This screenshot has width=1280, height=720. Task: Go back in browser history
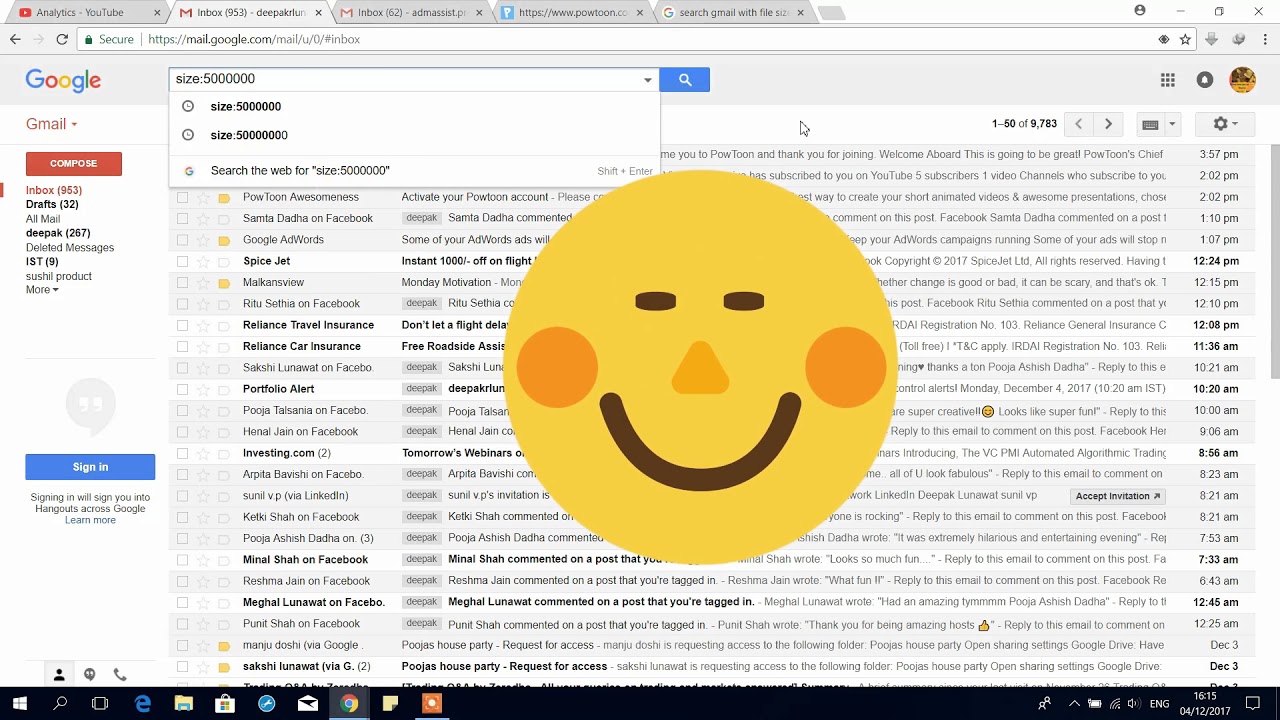click(x=15, y=39)
